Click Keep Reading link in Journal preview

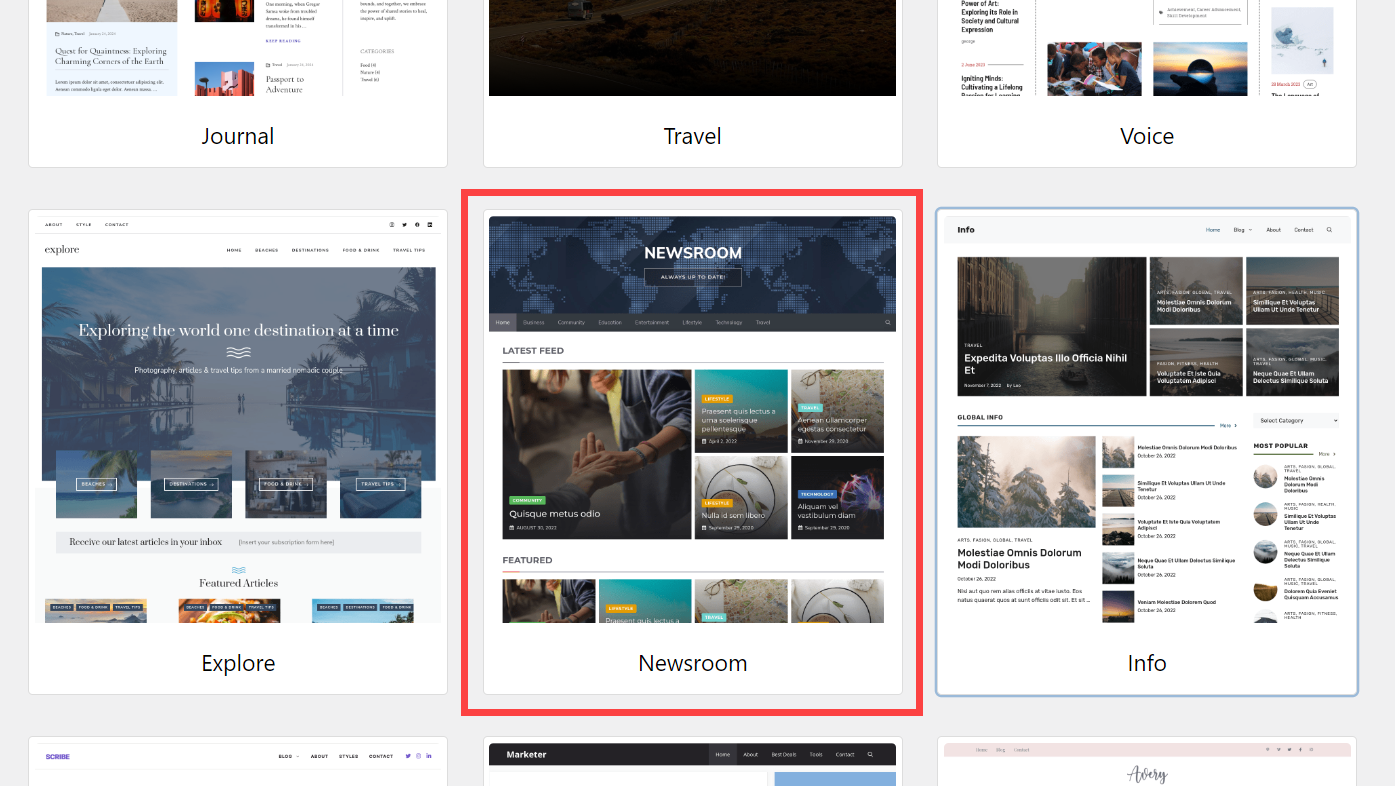click(x=283, y=41)
